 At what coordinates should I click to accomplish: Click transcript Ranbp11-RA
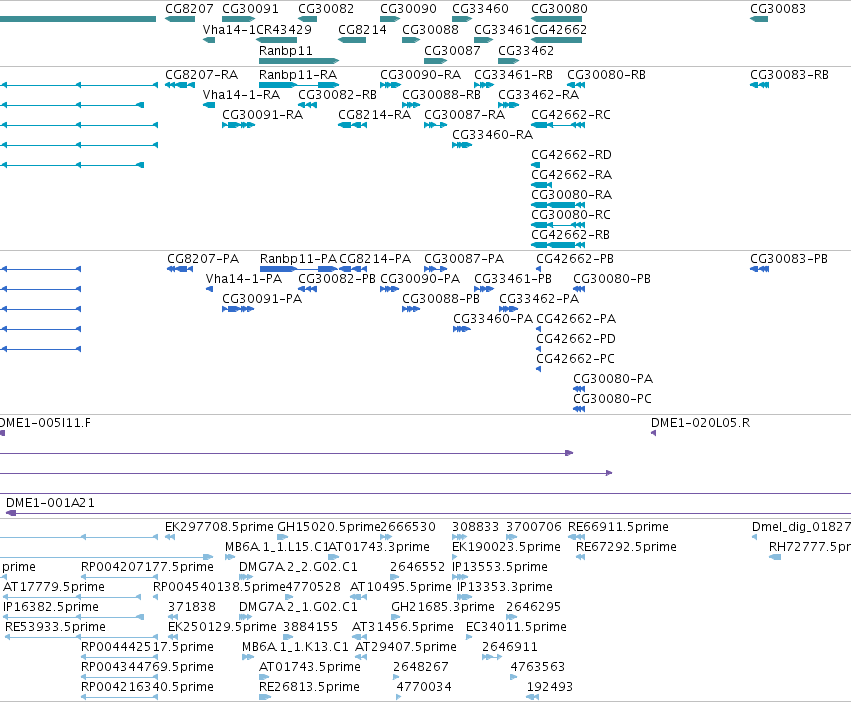(298, 75)
